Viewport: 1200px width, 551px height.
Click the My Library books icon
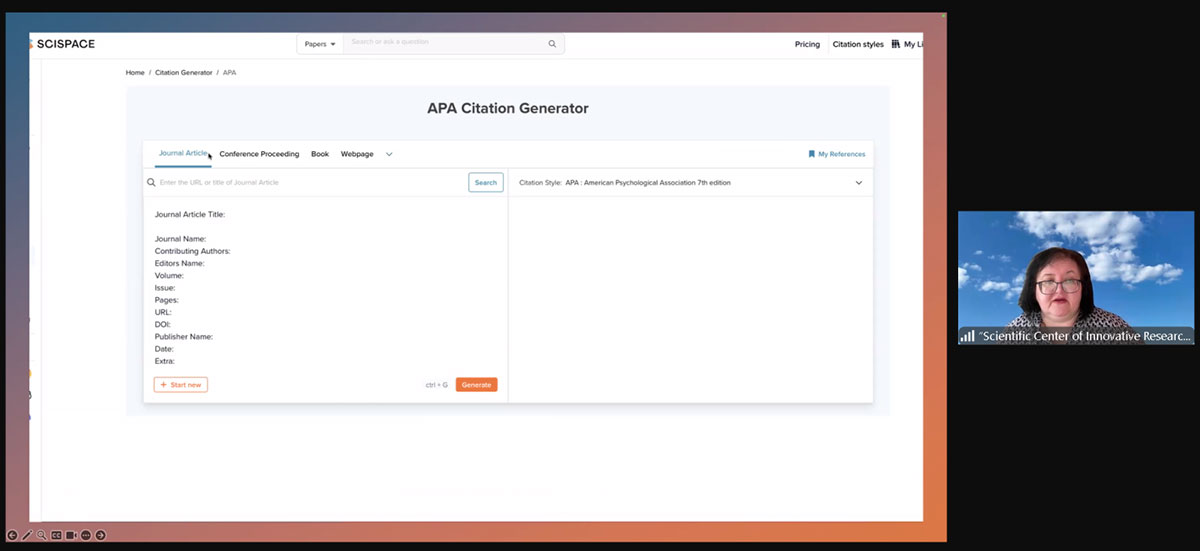[x=895, y=44]
